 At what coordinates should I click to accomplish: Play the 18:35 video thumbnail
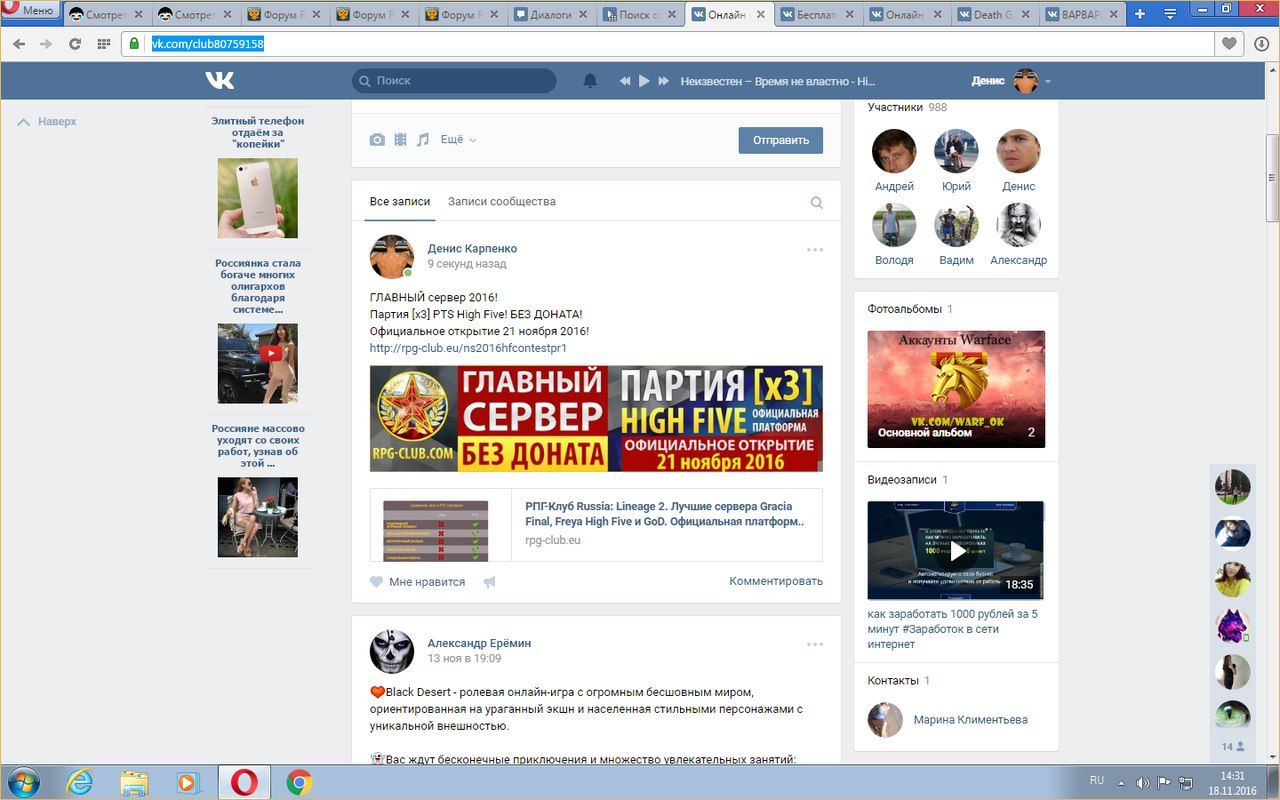956,551
